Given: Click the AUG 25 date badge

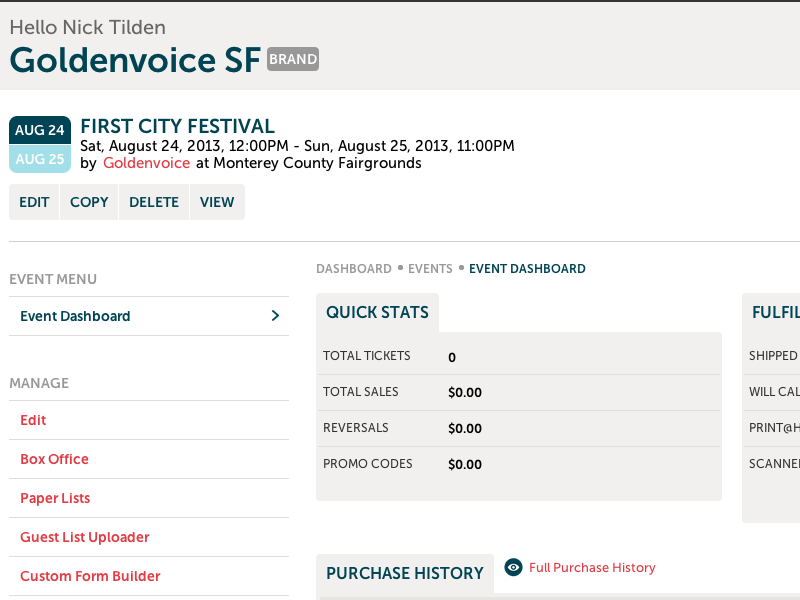Looking at the screenshot, I should (40, 159).
